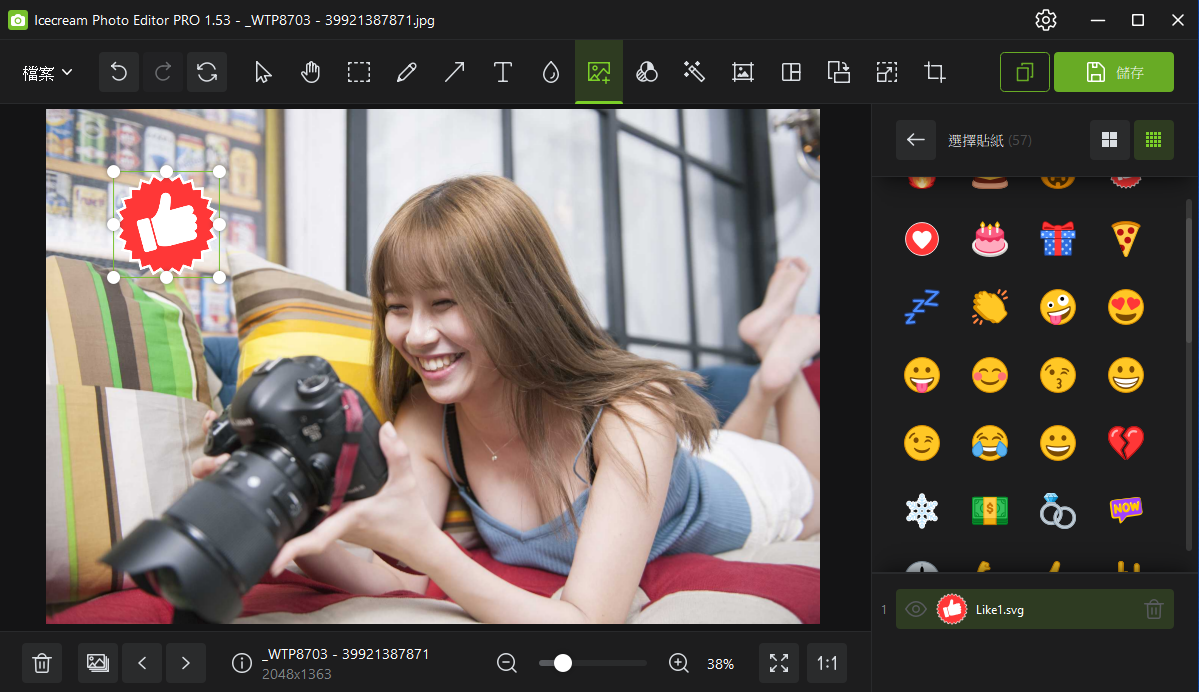Image resolution: width=1199 pixels, height=692 pixels.
Task: Open the 檔案 file dropdown menu
Action: point(48,72)
